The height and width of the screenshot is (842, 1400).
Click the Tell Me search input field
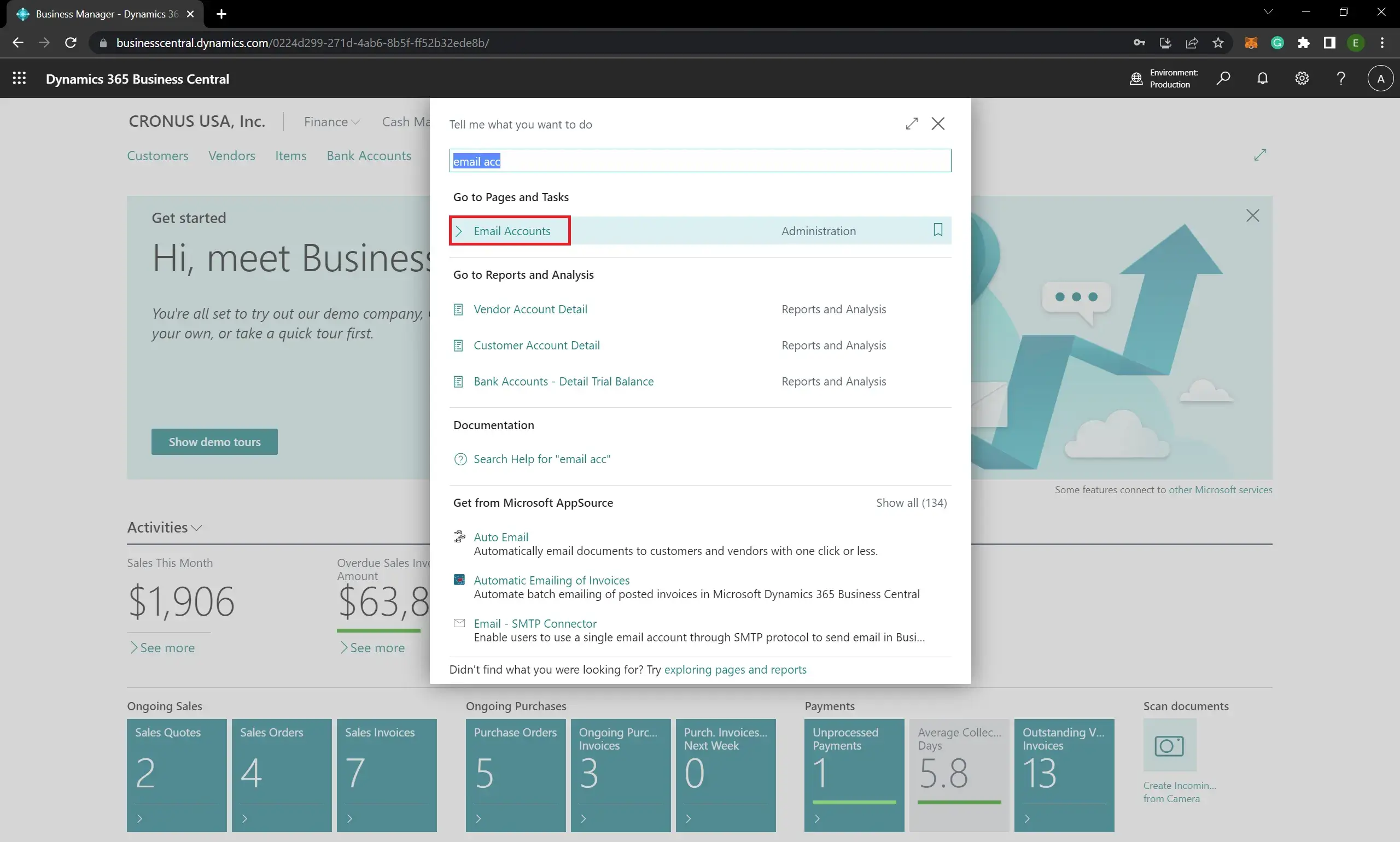[x=699, y=161]
